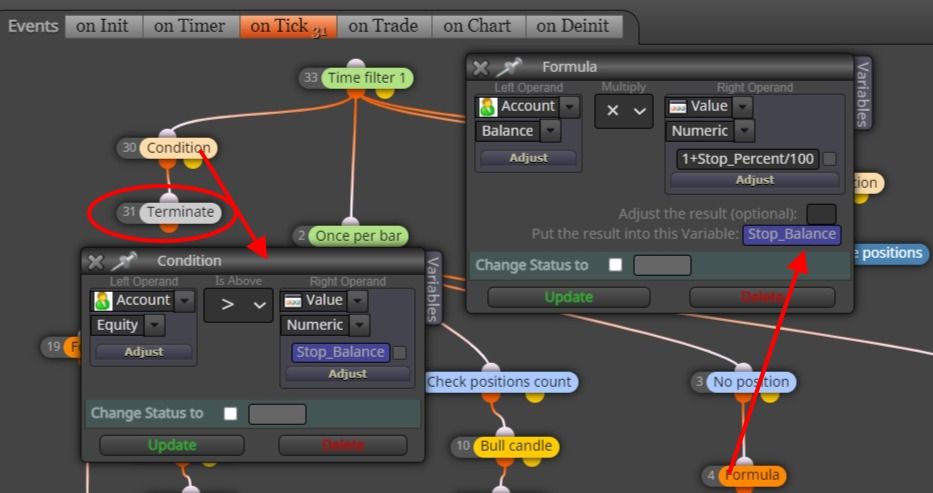
Task: Click Value icon in Condition right operand
Action: [293, 301]
